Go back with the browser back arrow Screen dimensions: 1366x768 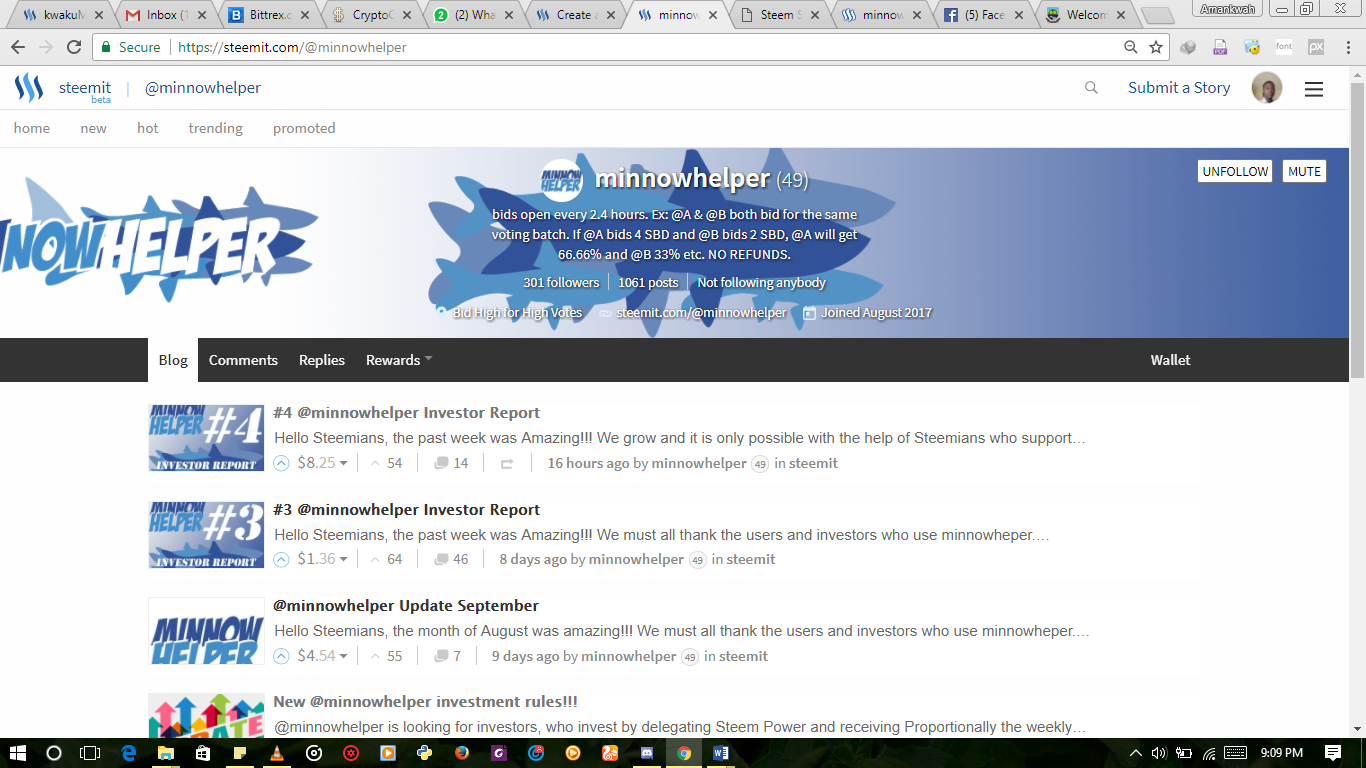point(18,47)
